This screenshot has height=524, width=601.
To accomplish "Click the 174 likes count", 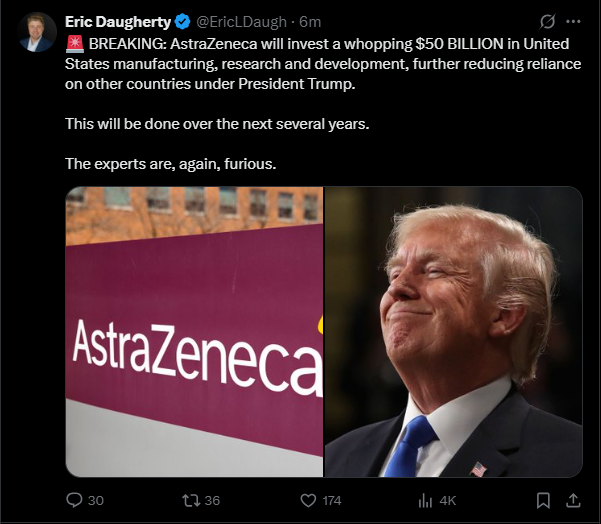I will coord(332,501).
